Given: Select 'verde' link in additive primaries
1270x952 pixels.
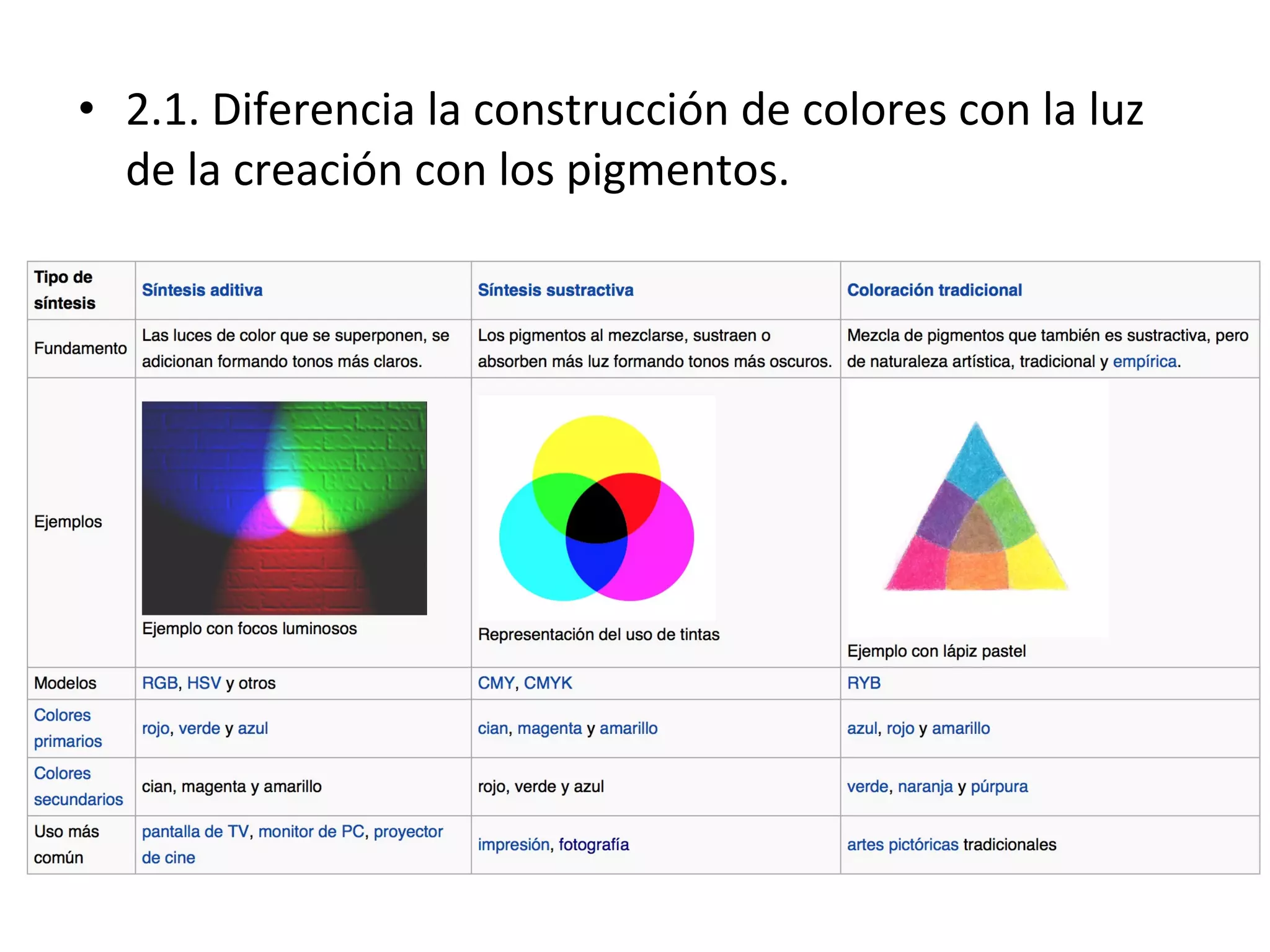Looking at the screenshot, I should [199, 728].
